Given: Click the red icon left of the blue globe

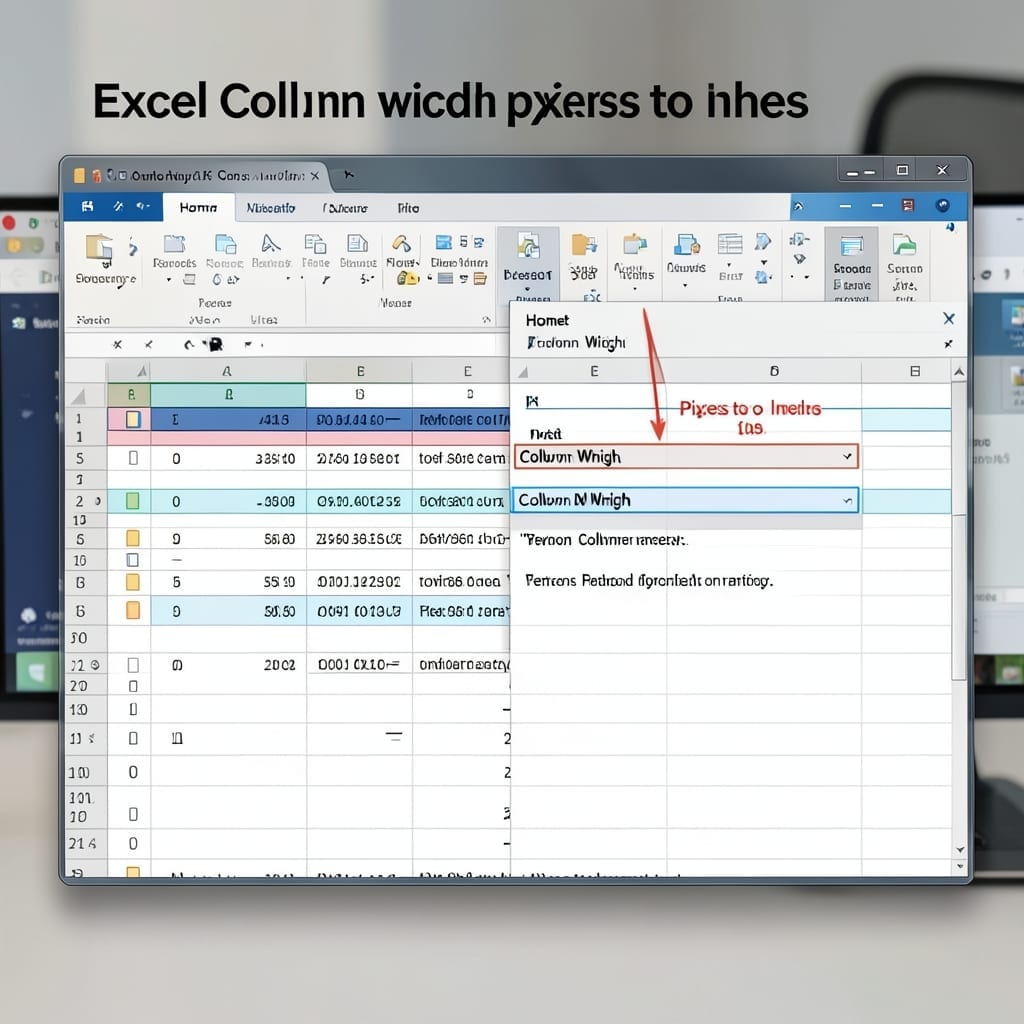Looking at the screenshot, I should 908,206.
